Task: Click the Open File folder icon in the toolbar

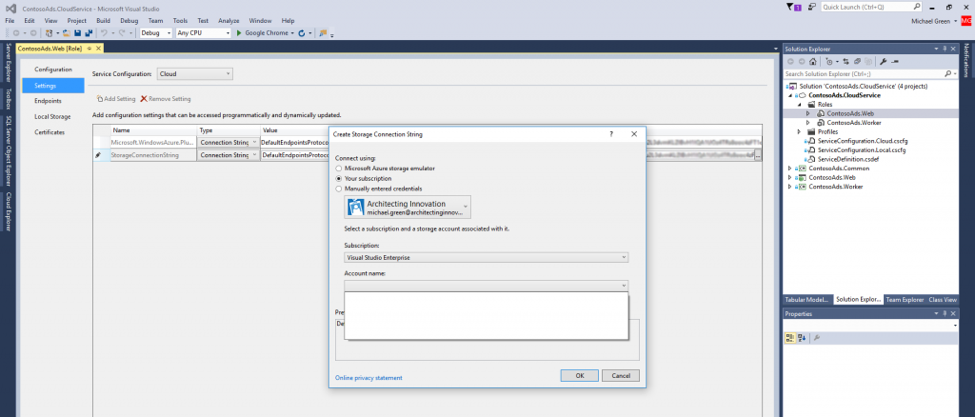Action: tap(66, 33)
